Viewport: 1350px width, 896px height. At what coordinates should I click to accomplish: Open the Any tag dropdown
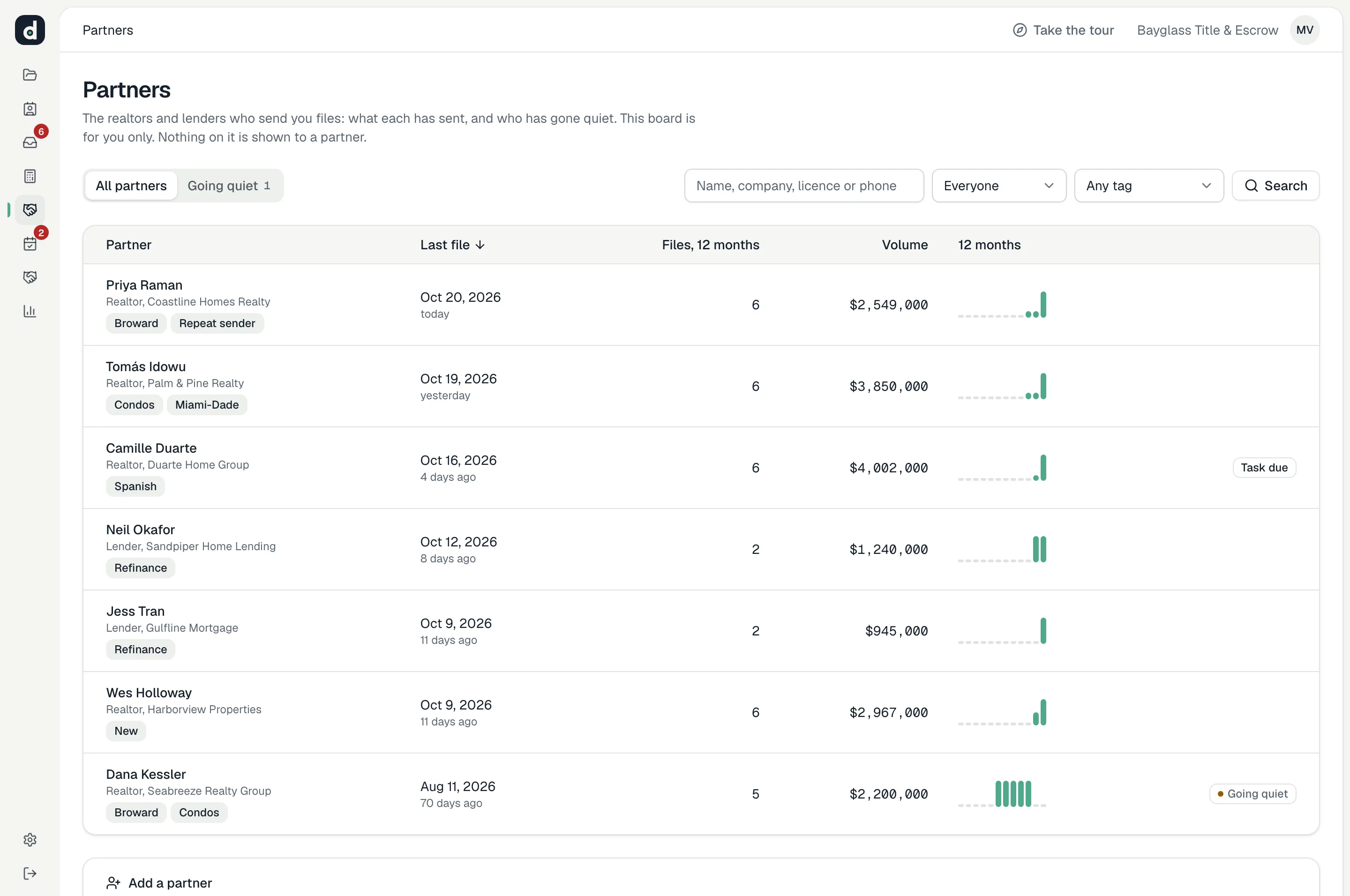(1149, 186)
